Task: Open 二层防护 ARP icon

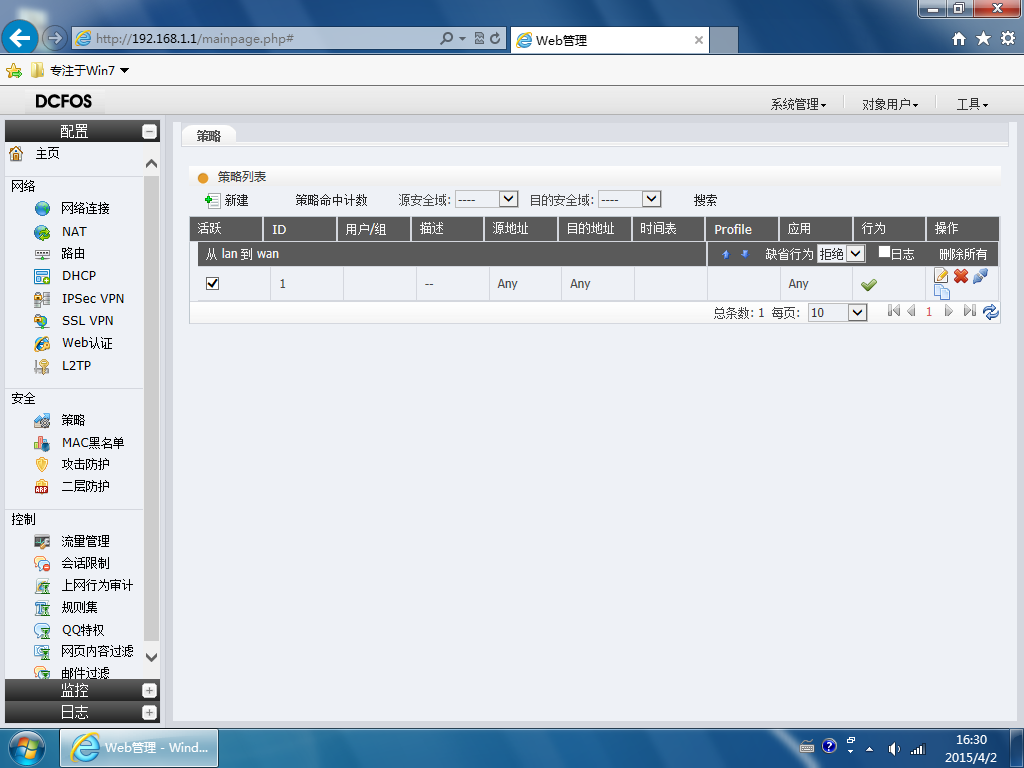Action: 42,487
